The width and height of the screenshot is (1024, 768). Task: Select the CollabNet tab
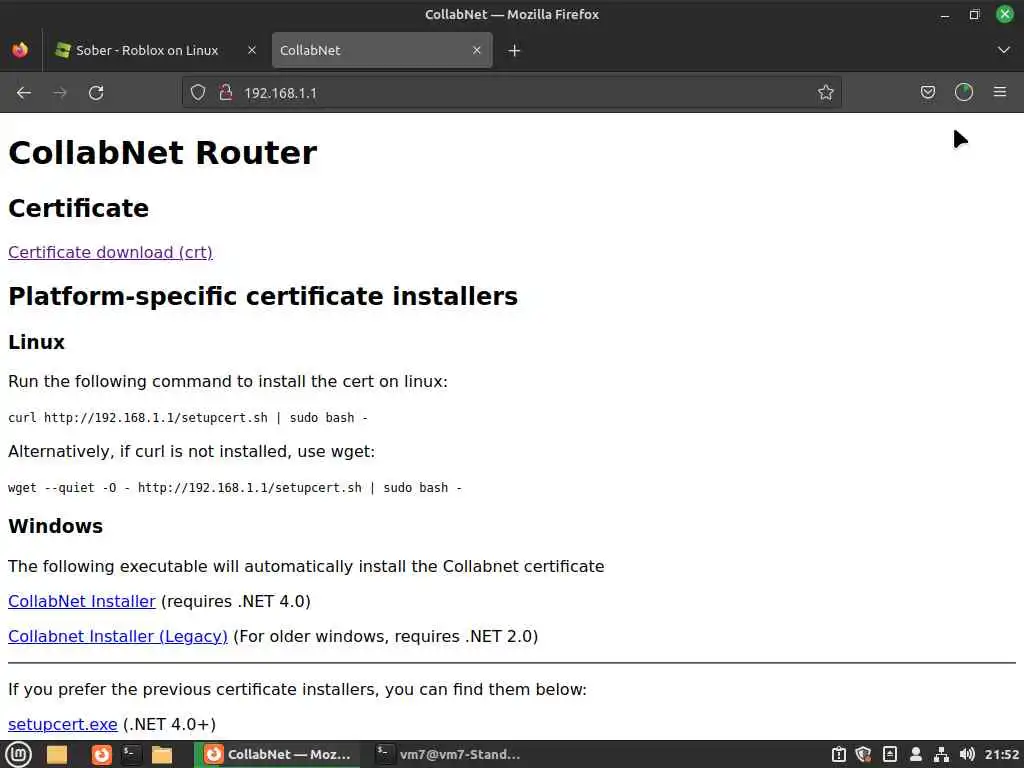coord(382,50)
